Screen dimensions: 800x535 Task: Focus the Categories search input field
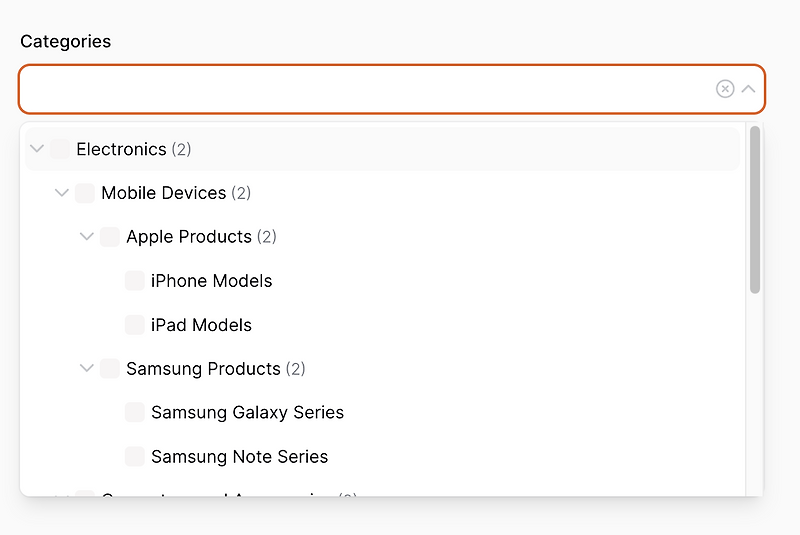point(367,89)
